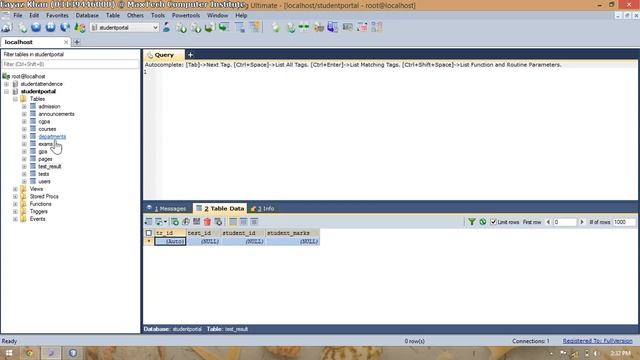Collapse the Tables folder

click(15, 99)
